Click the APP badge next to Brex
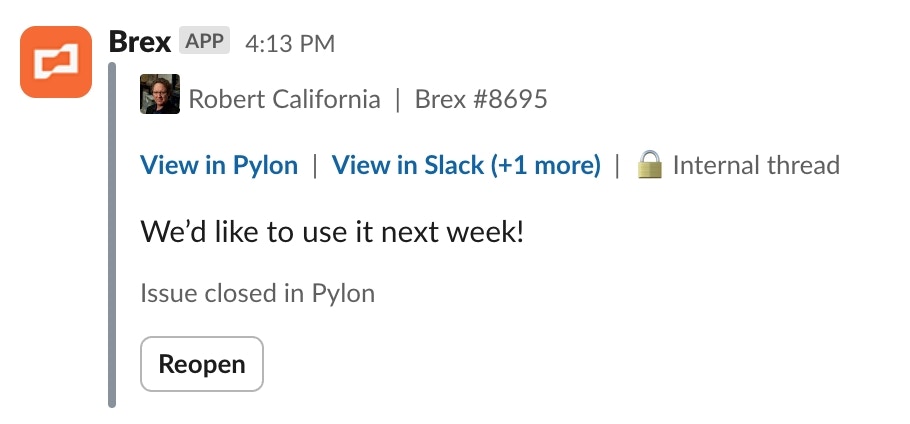This screenshot has width=910, height=424. coord(204,41)
